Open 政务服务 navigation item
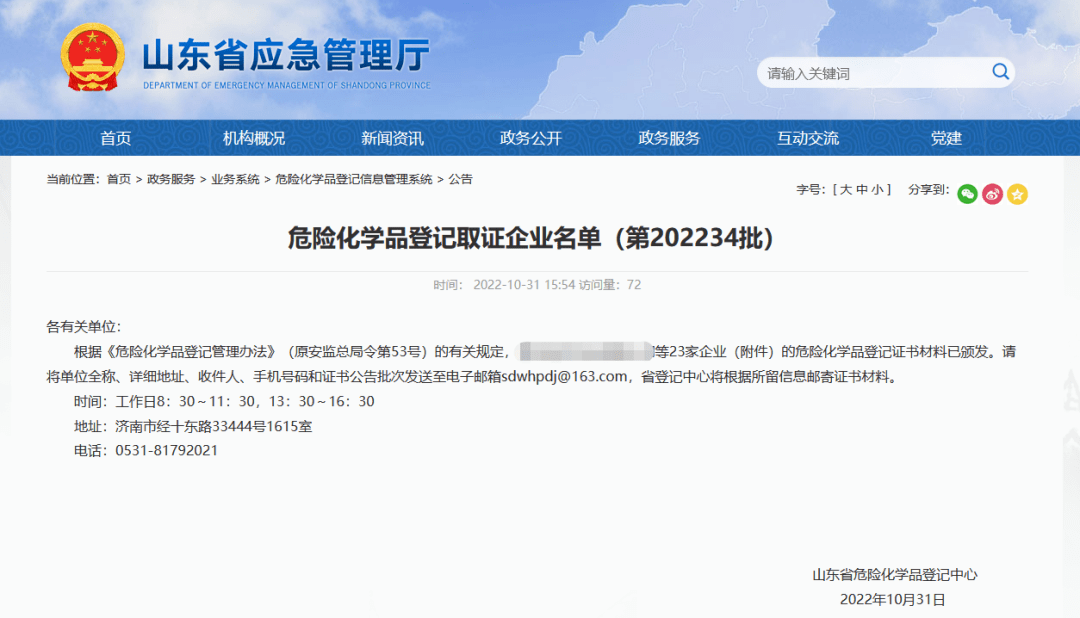The width and height of the screenshot is (1080, 618). pyautogui.click(x=669, y=138)
